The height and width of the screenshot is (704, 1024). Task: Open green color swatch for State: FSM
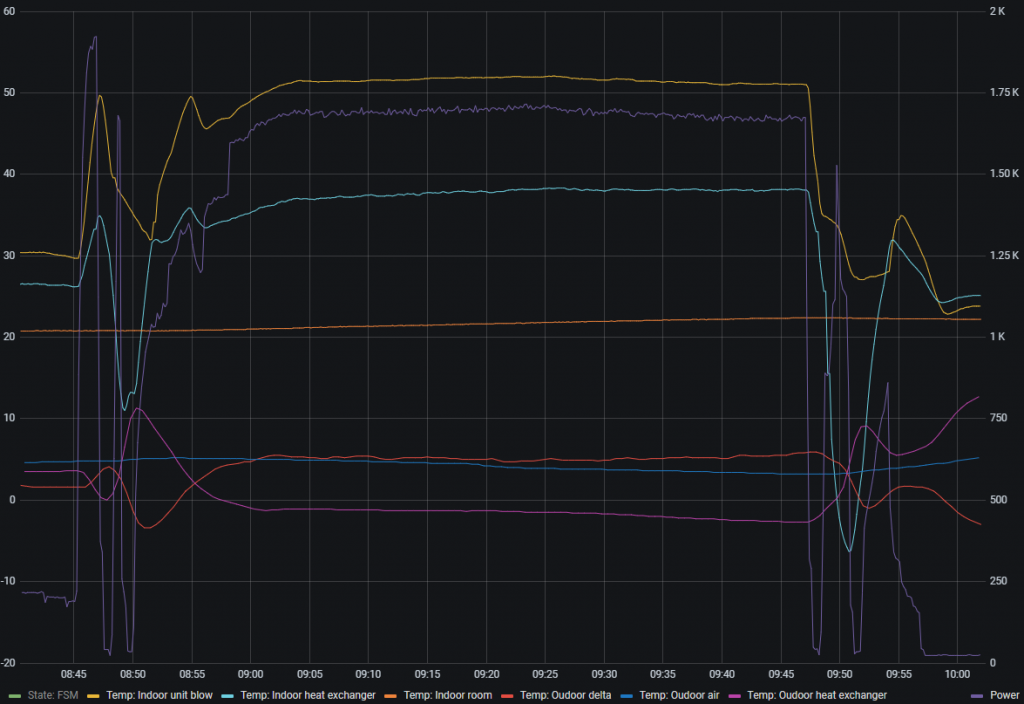pyautogui.click(x=14, y=695)
